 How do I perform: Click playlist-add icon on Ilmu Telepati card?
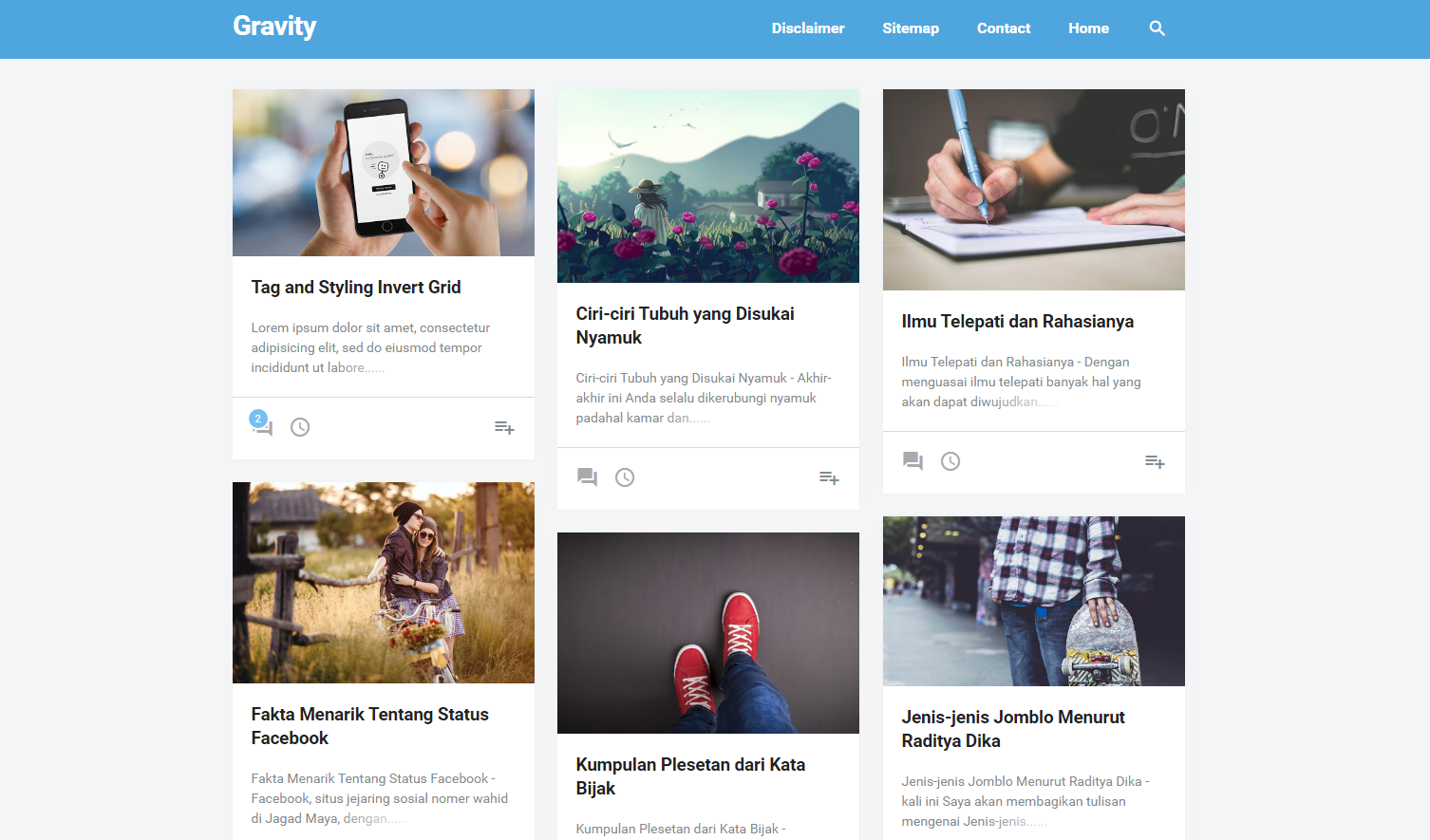[x=1155, y=462]
